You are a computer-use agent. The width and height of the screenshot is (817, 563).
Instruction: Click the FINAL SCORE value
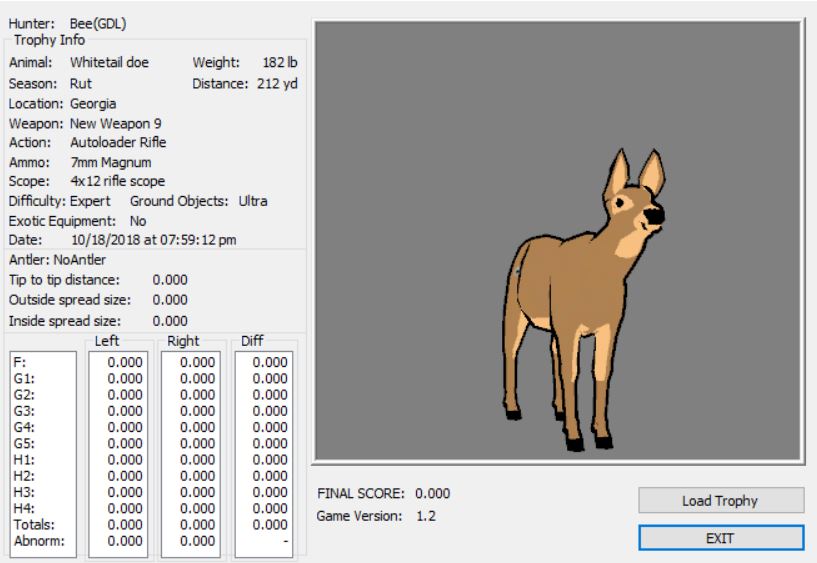[x=432, y=494]
